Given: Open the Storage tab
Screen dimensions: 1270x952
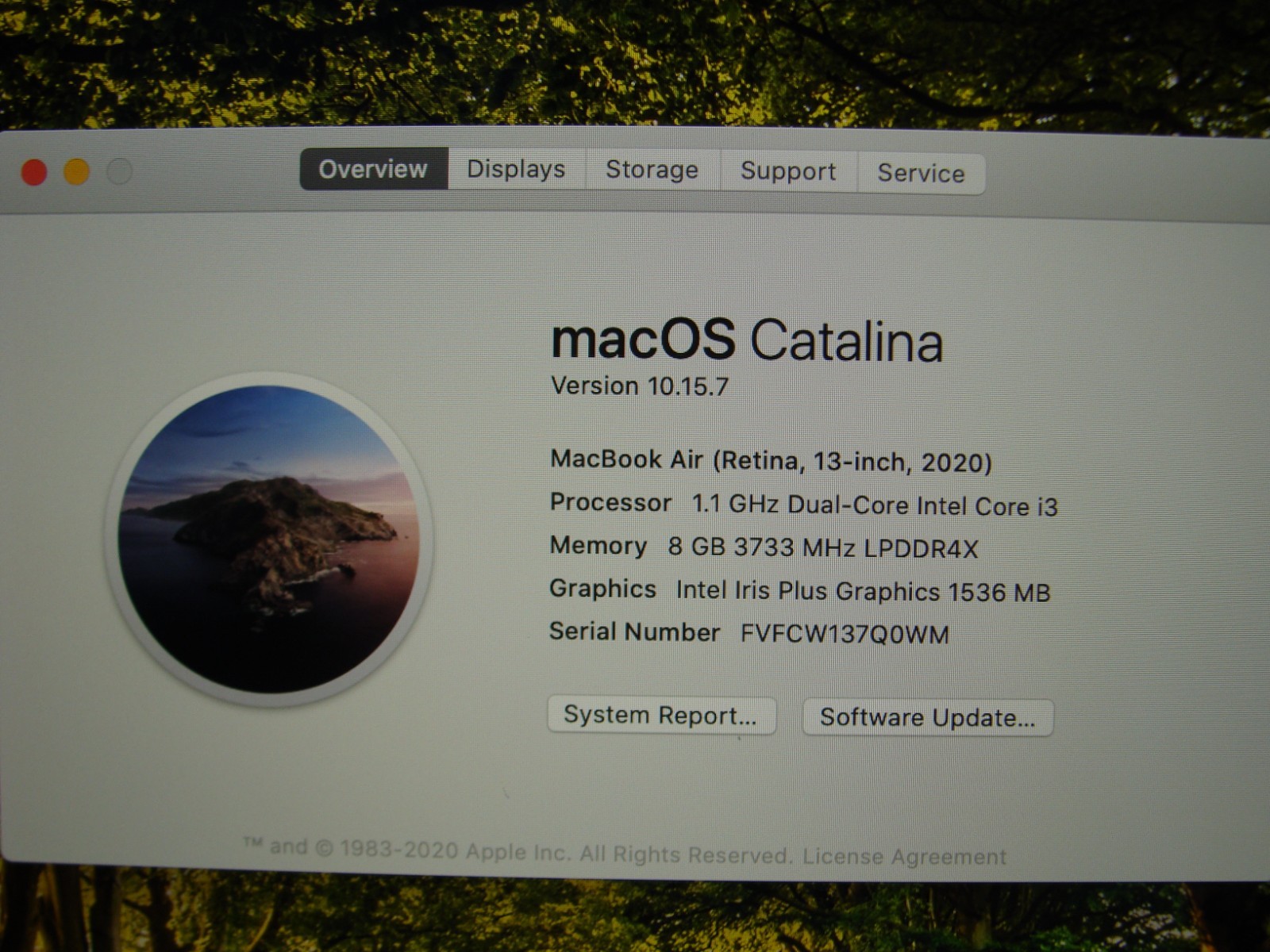Looking at the screenshot, I should pos(652,171).
